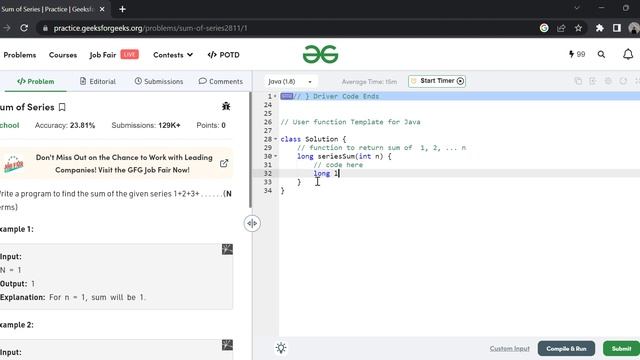Screen dimensions: 640x360
Task: Click the 'long seriesSum(int n) {' line
Action: click(344, 156)
